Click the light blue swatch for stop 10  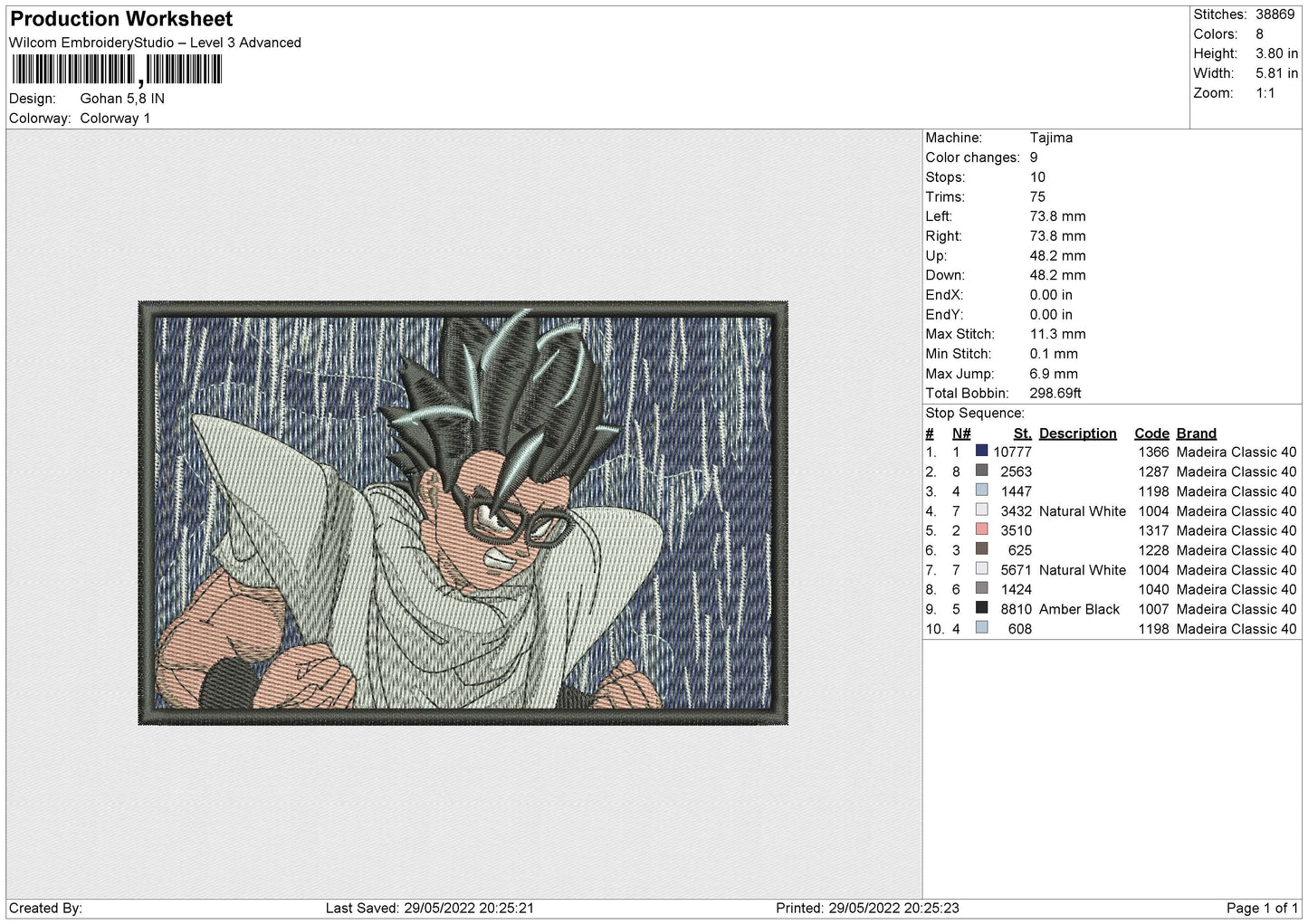981,628
